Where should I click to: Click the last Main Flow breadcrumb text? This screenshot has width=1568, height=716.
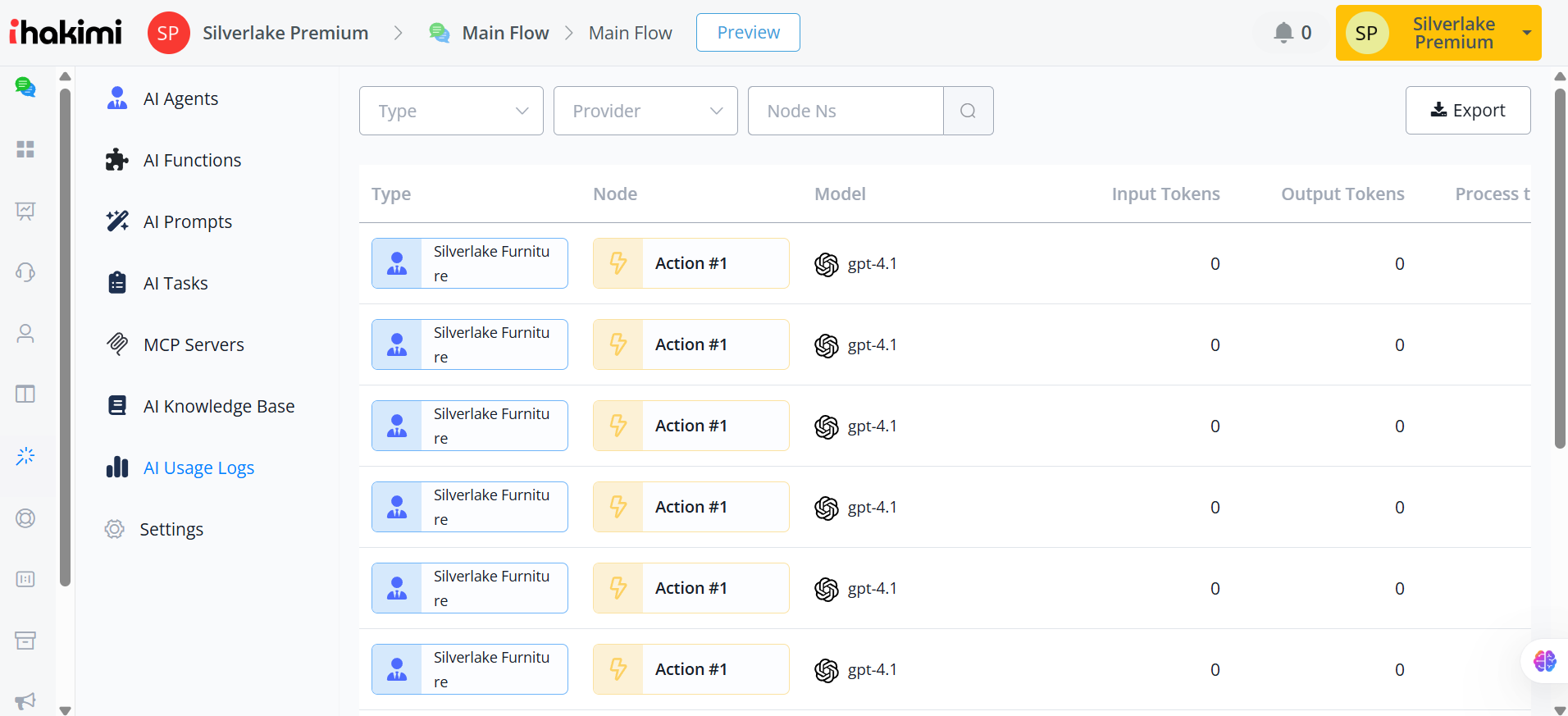point(631,33)
